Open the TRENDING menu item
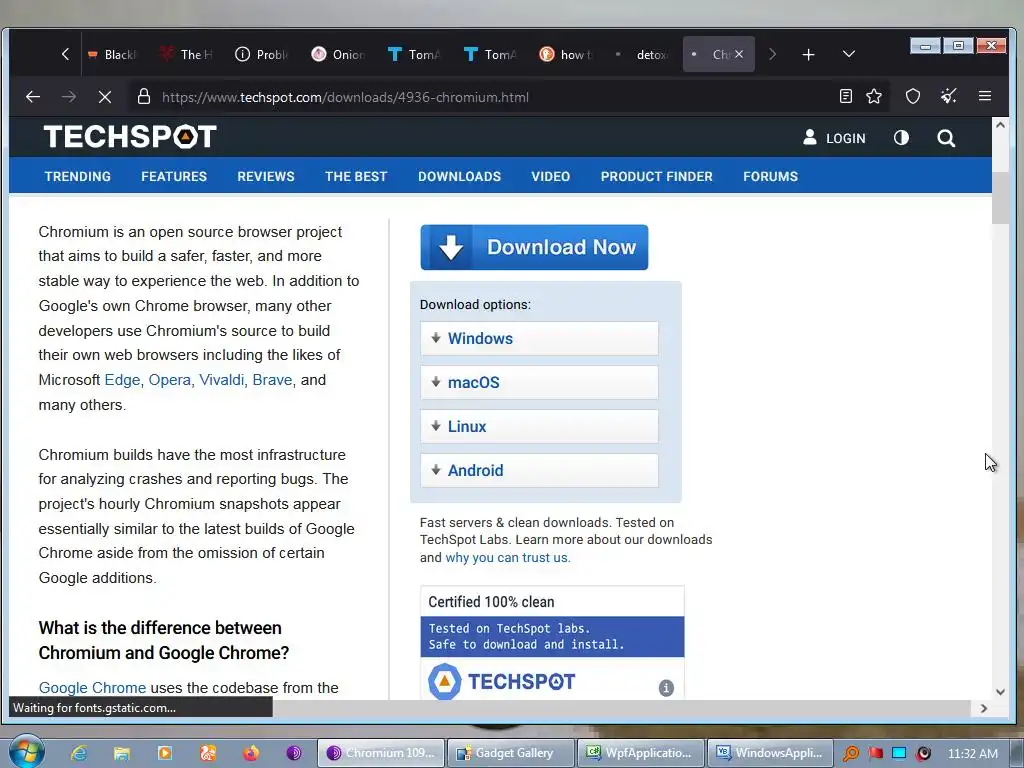 click(x=78, y=176)
